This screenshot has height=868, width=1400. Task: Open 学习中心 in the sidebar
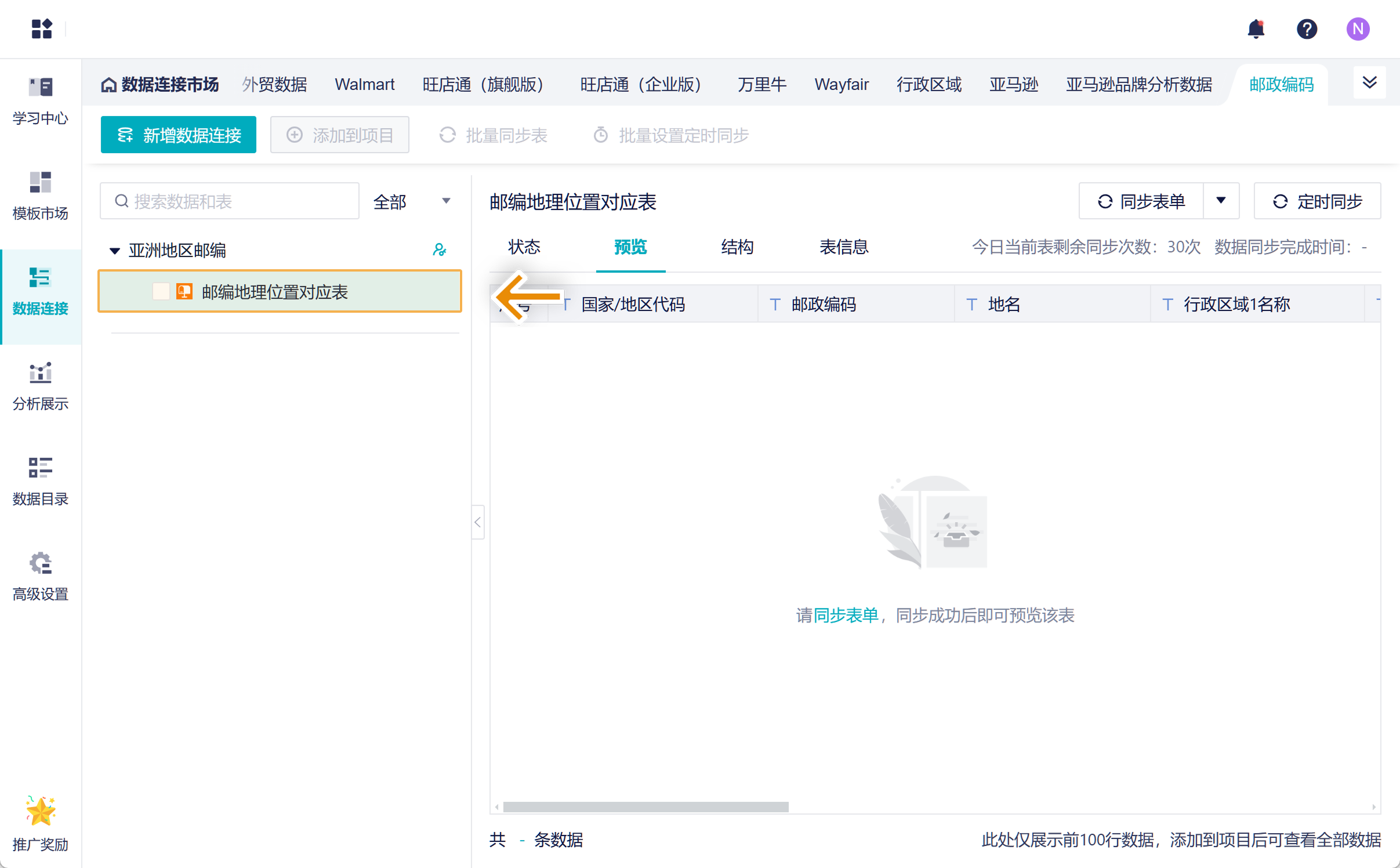(x=40, y=101)
